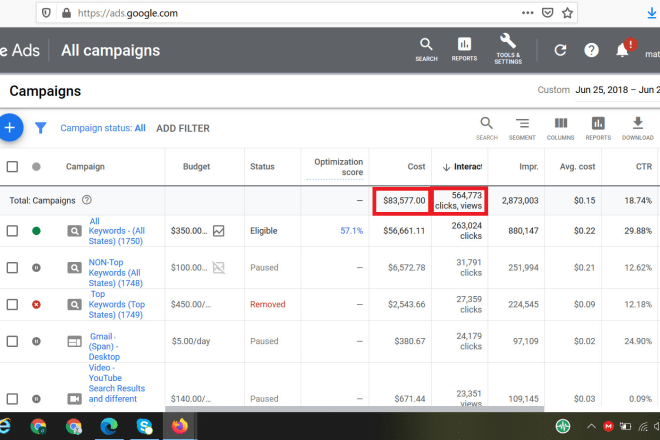Open NON-Top Keywords (All States) (1748) campaign

click(115, 272)
